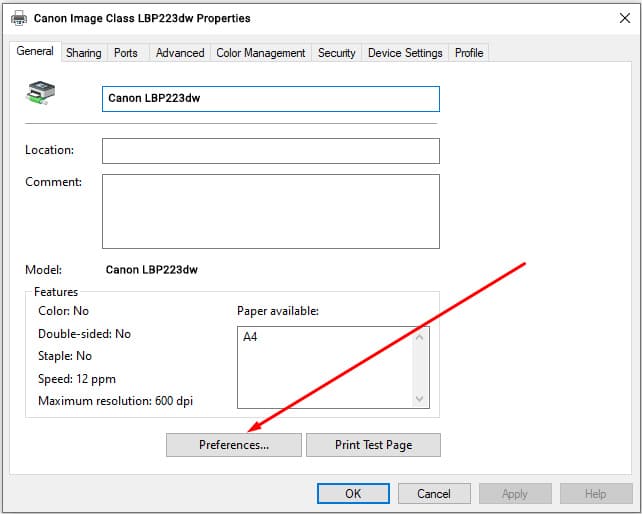Screen dimensions: 642x514
Task: Click the window title 'Canon Image Class LBP223dw Properties'
Action: [142, 18]
